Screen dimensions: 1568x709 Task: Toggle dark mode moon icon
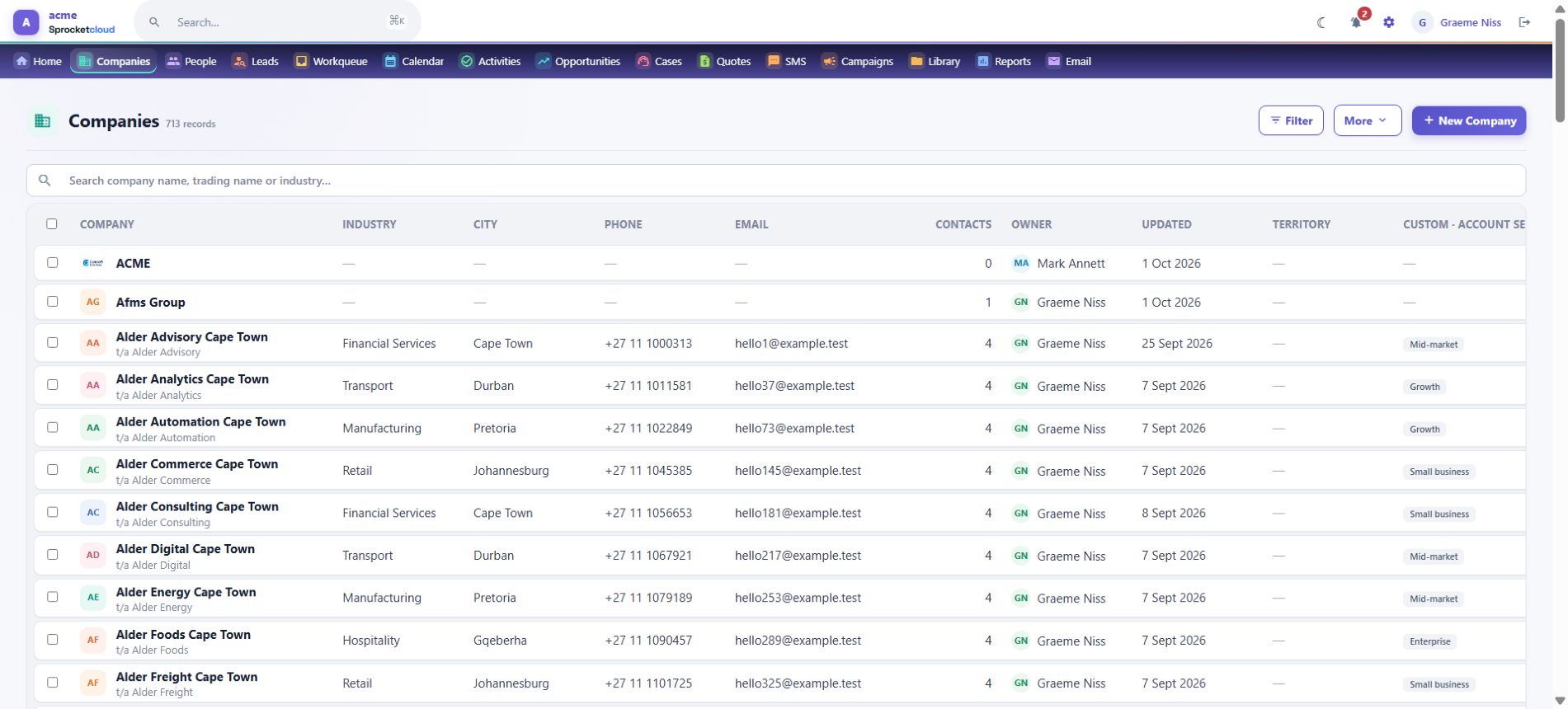(1321, 22)
